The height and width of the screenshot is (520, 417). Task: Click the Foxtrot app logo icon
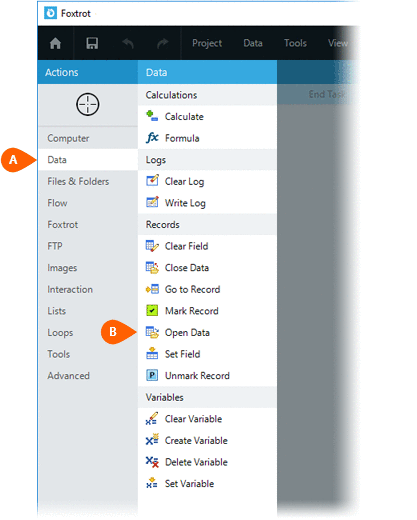50,13
